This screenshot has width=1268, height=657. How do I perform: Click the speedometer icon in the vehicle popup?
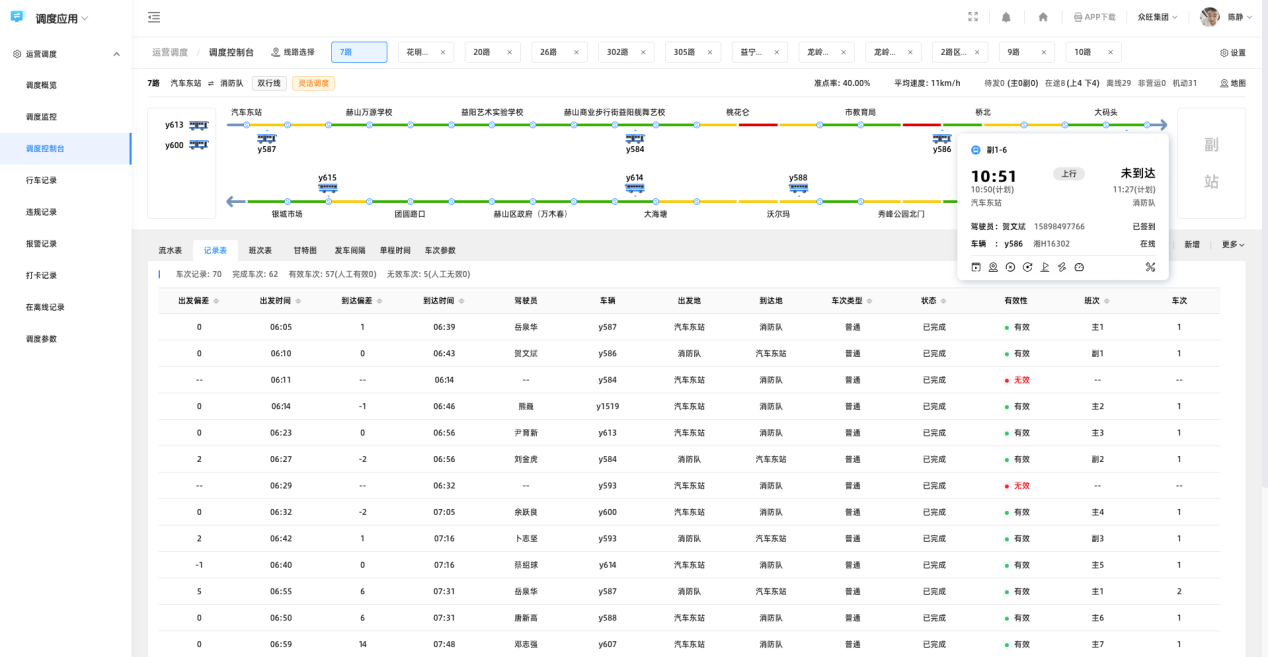[x=1079, y=267]
